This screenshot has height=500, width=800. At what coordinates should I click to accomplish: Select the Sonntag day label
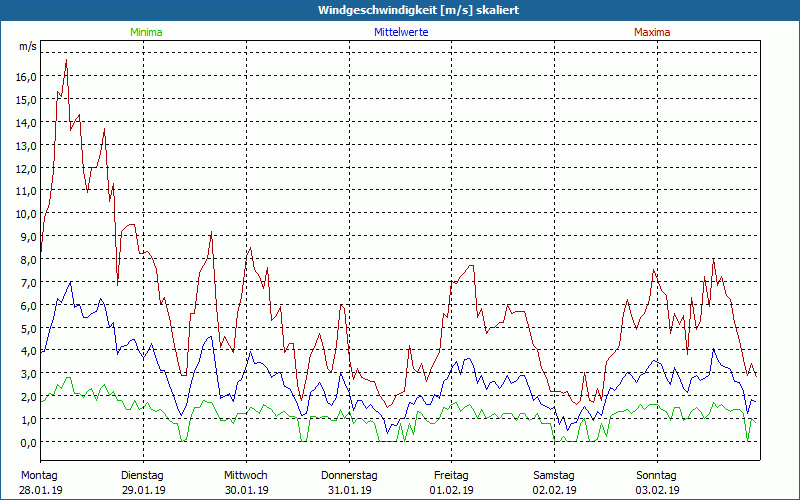pos(657,475)
